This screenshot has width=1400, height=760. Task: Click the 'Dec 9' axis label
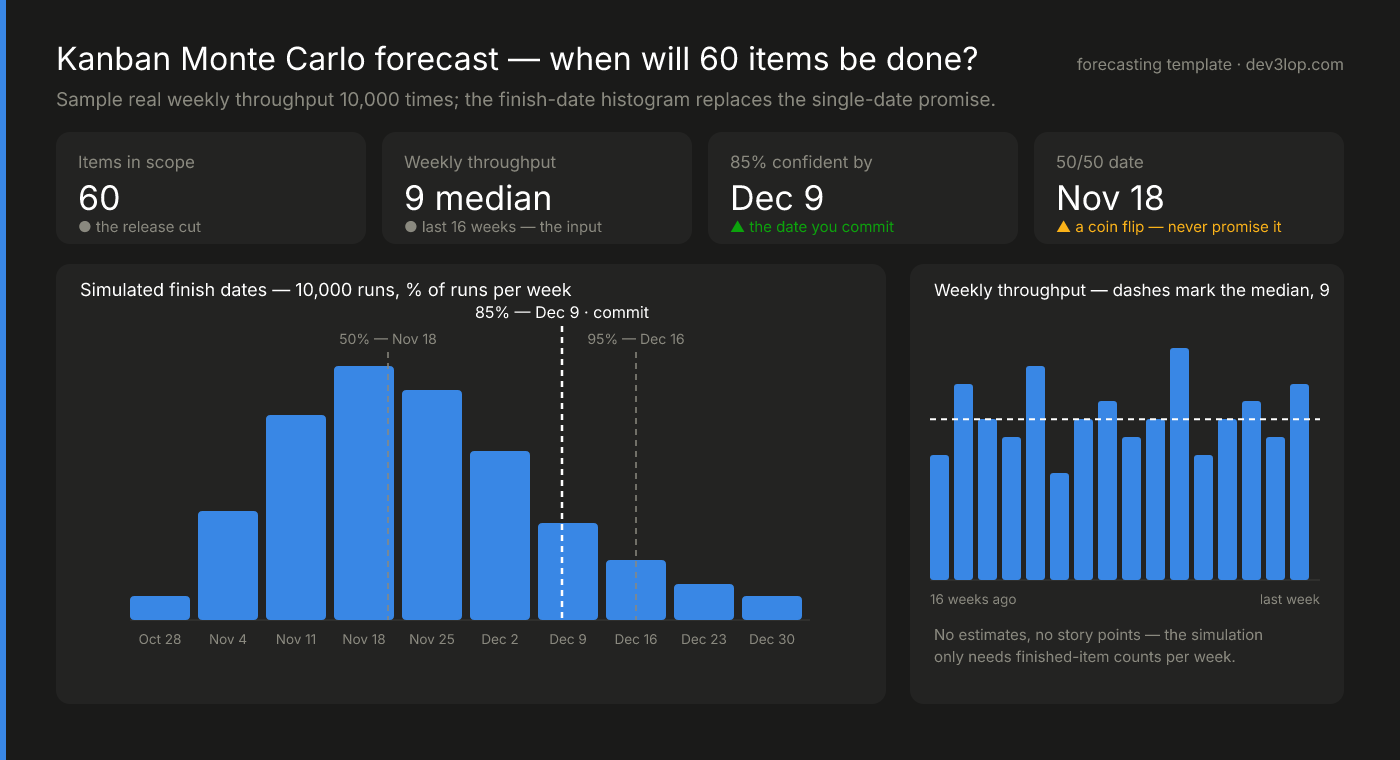(568, 639)
